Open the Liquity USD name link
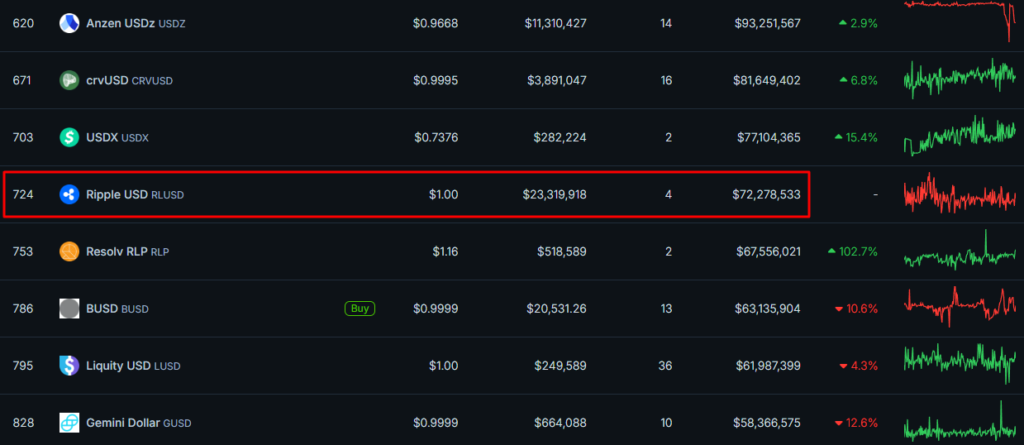Viewport: 1024px width, 445px height. point(118,366)
